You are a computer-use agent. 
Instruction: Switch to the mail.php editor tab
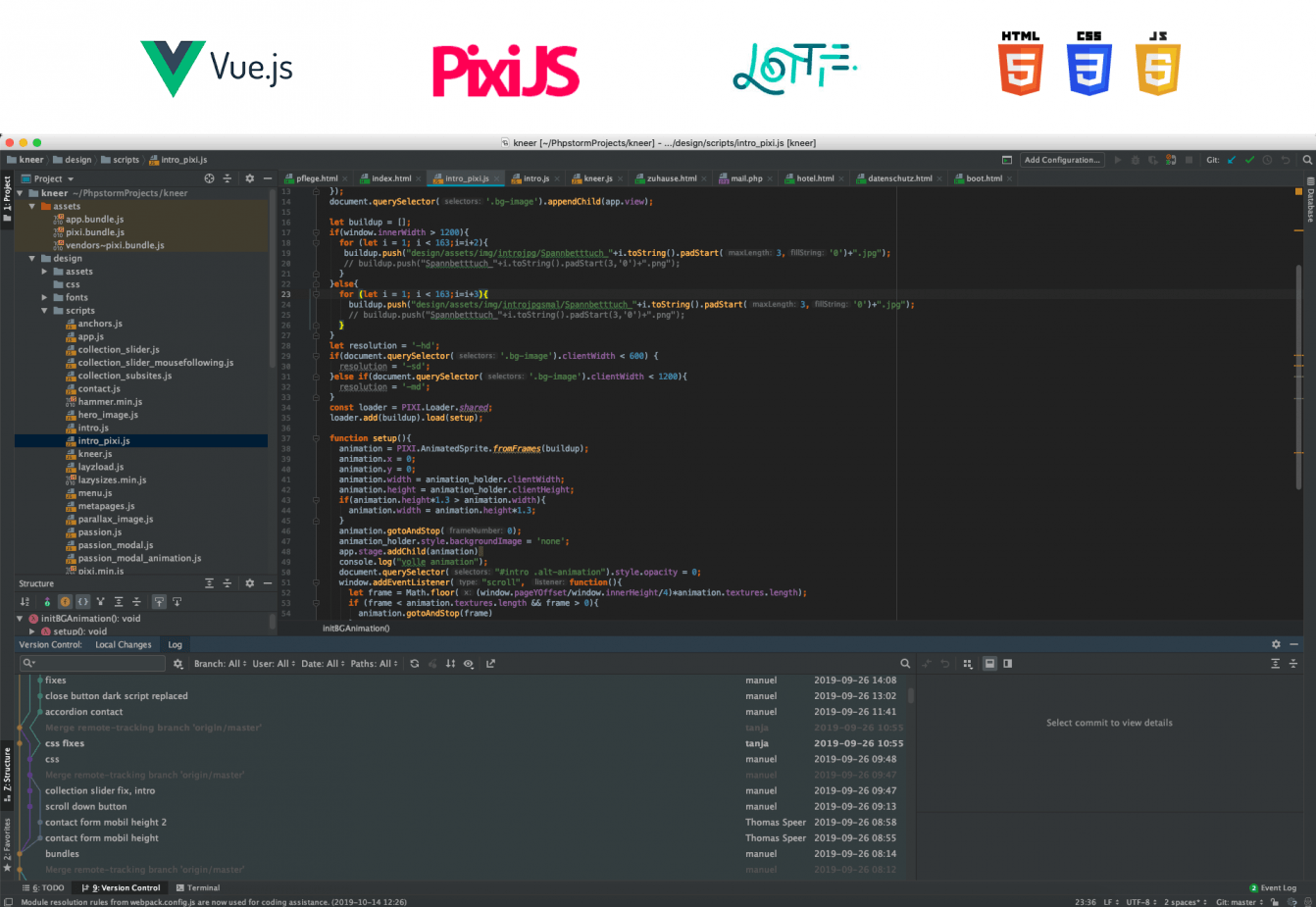746,178
